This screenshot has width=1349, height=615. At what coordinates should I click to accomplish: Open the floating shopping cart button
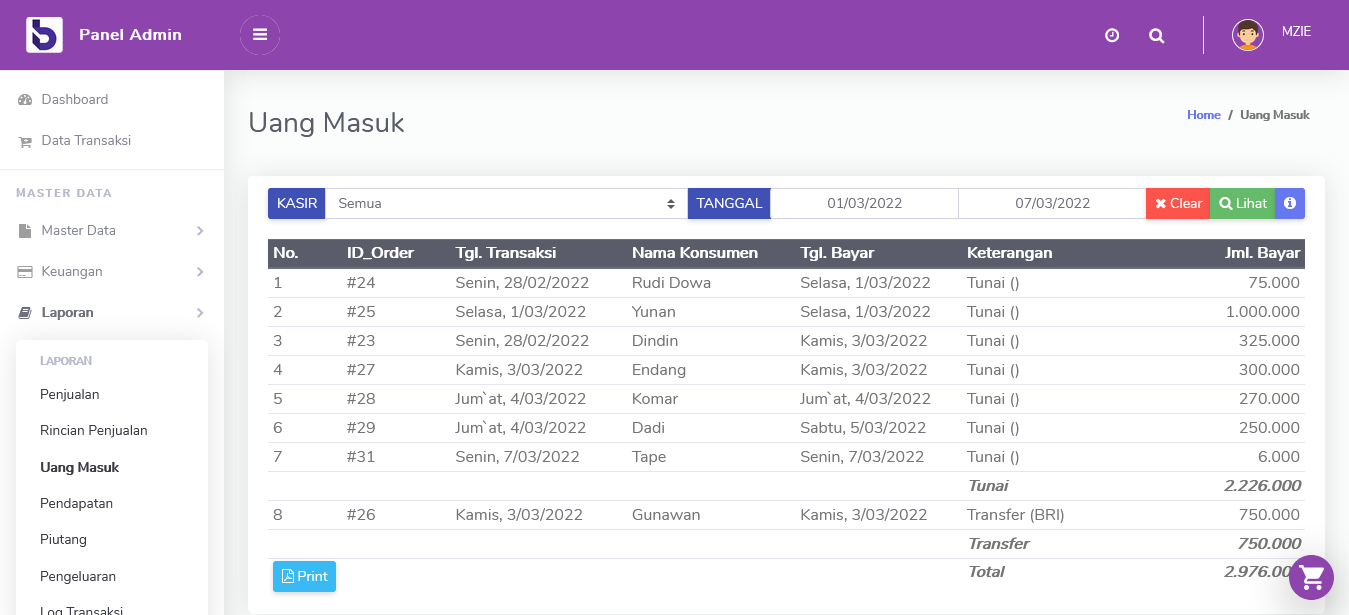(x=1312, y=577)
